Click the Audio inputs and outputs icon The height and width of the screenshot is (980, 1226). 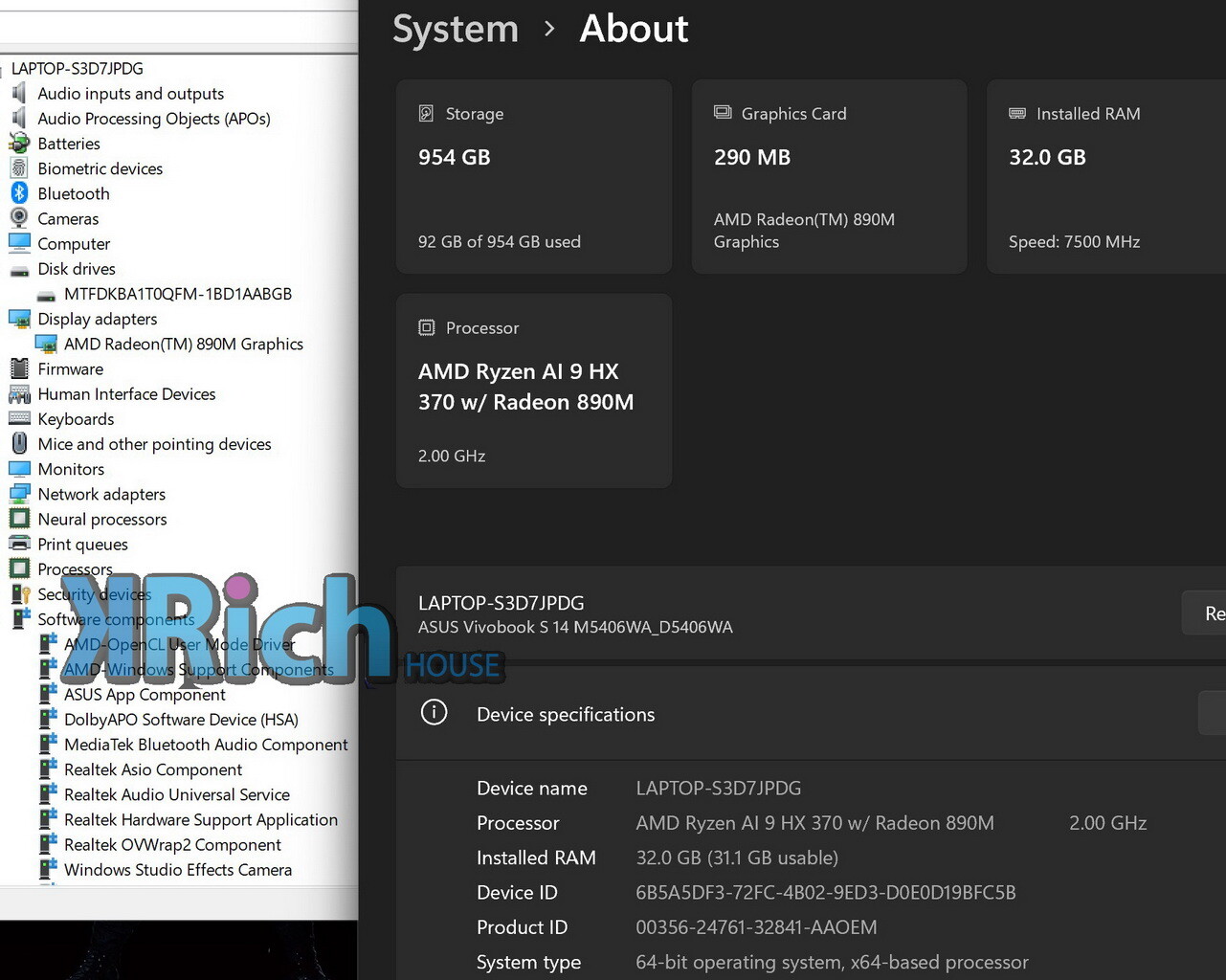click(19, 93)
